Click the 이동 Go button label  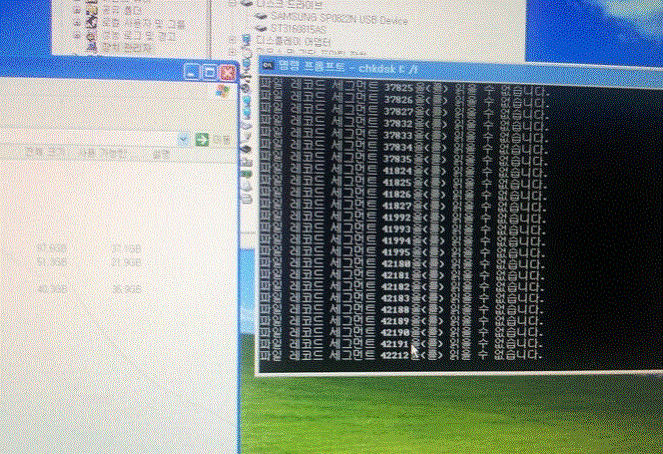tap(221, 139)
